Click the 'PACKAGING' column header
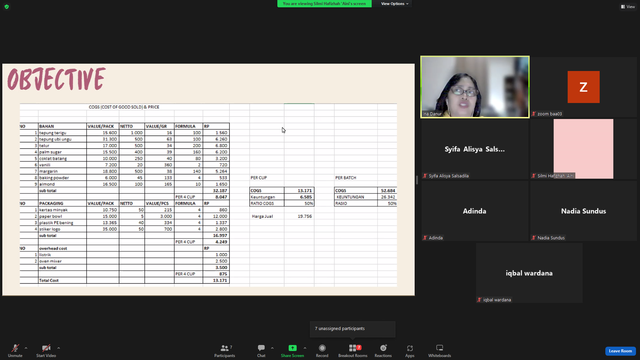The width and height of the screenshot is (640, 360). (51, 203)
